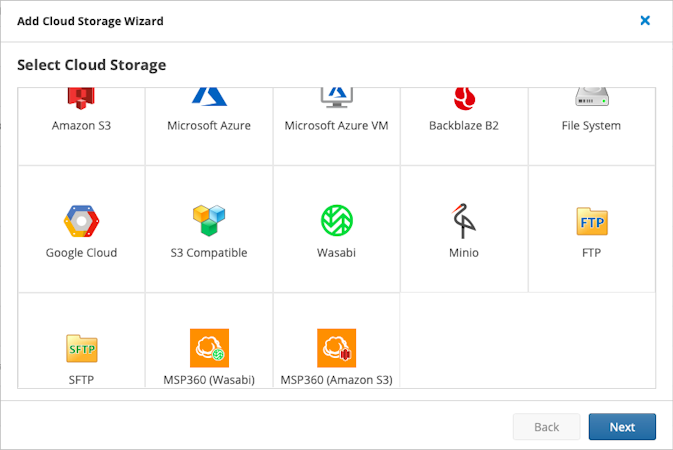Screen dimensions: 673x450
Task: Choose the MSP360 (Amazon S3) icon
Action: pyautogui.click(x=336, y=347)
